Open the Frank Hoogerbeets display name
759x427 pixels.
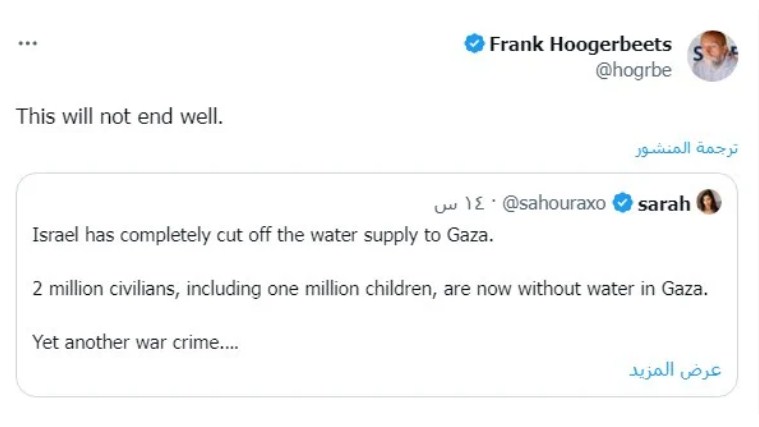pyautogui.click(x=580, y=44)
